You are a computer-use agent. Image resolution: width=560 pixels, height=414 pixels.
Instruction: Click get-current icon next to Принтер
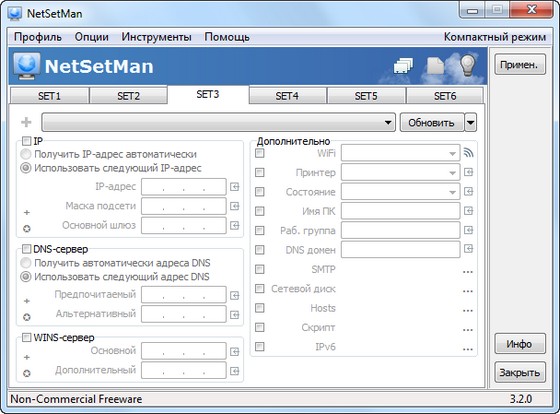(468, 173)
